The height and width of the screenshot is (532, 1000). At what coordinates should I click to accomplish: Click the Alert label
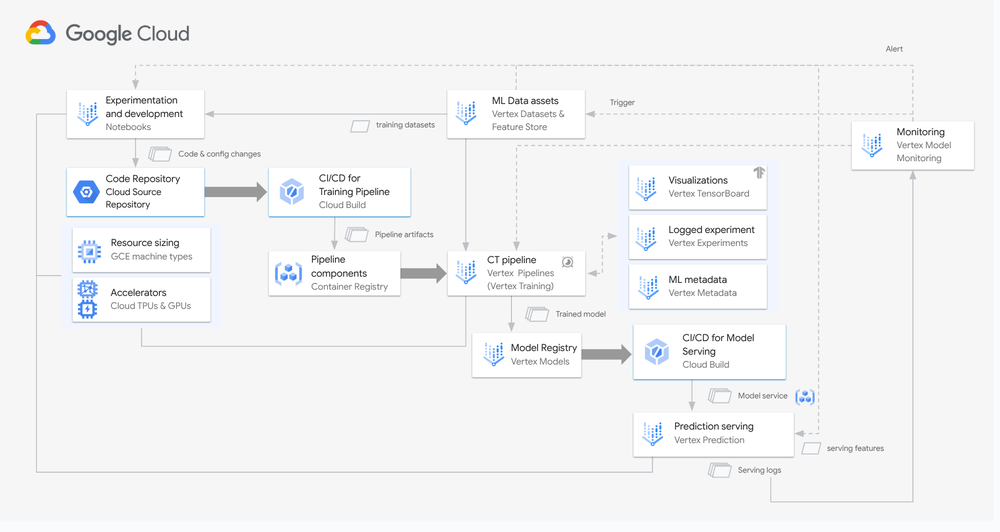tap(893, 48)
